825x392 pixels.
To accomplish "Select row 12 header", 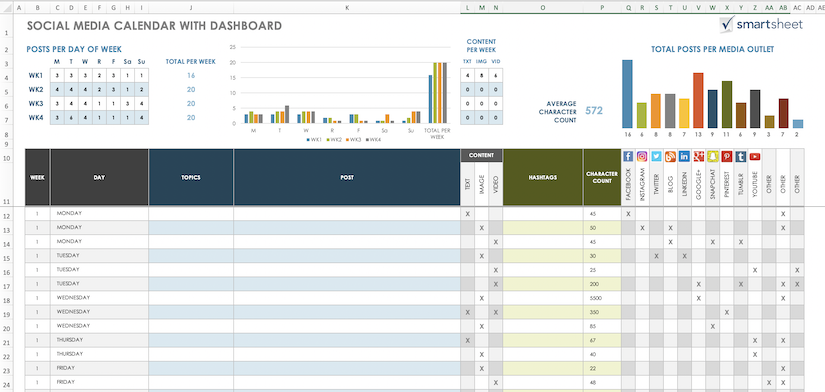I will point(6,216).
